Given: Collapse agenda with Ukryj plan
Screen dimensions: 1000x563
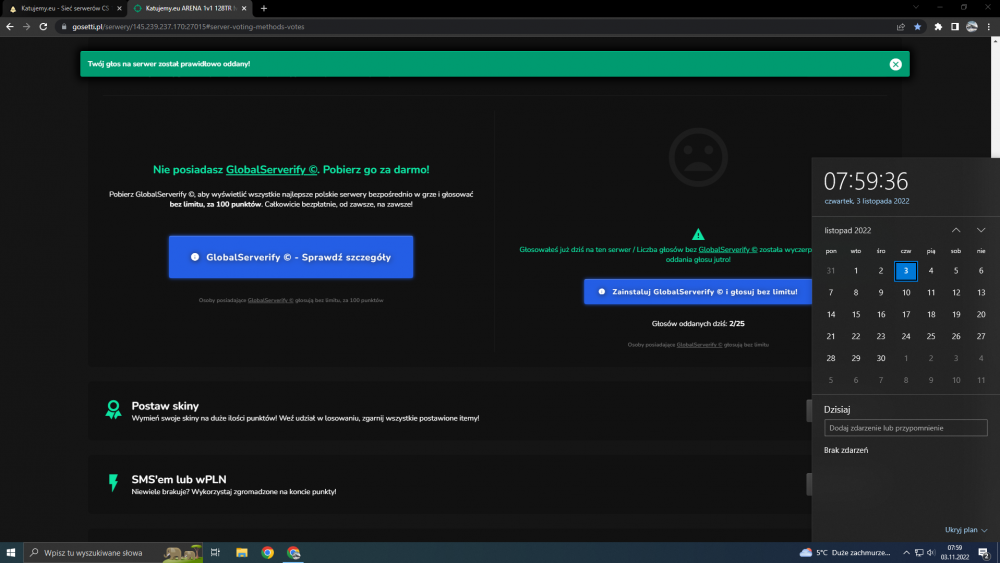Looking at the screenshot, I should [x=966, y=530].
